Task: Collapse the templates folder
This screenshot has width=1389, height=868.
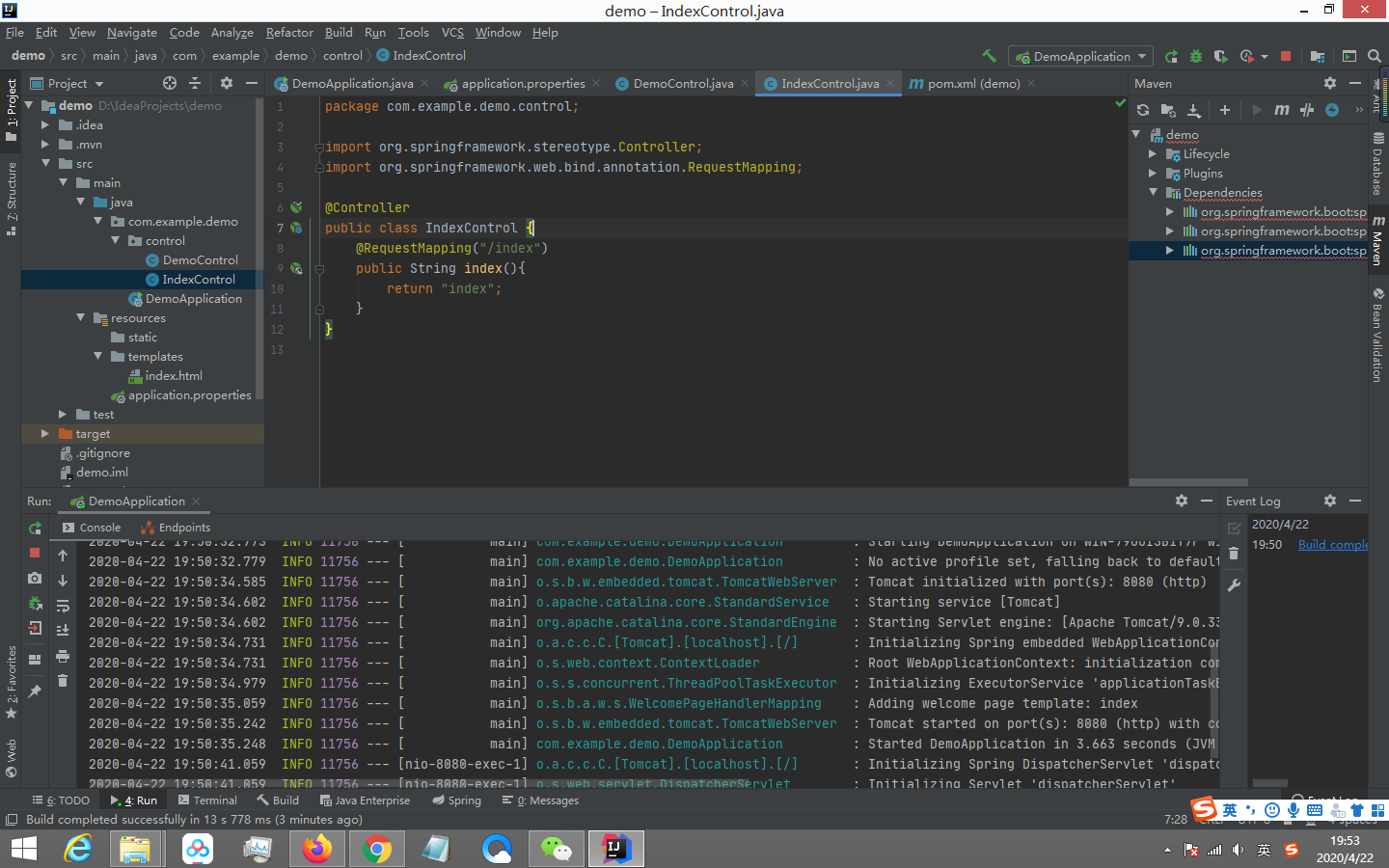Action: point(98,357)
